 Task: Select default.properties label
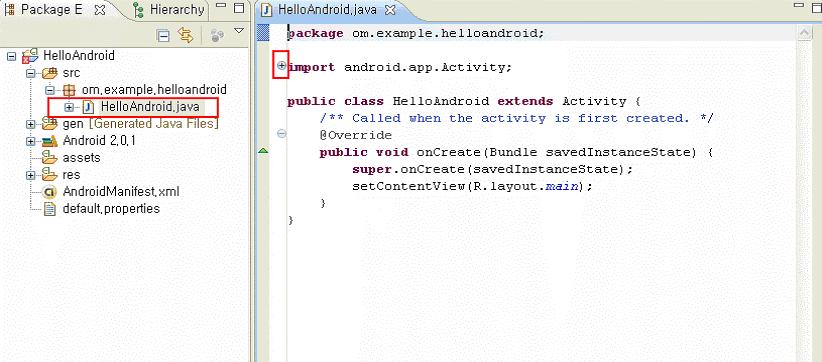(x=111, y=209)
